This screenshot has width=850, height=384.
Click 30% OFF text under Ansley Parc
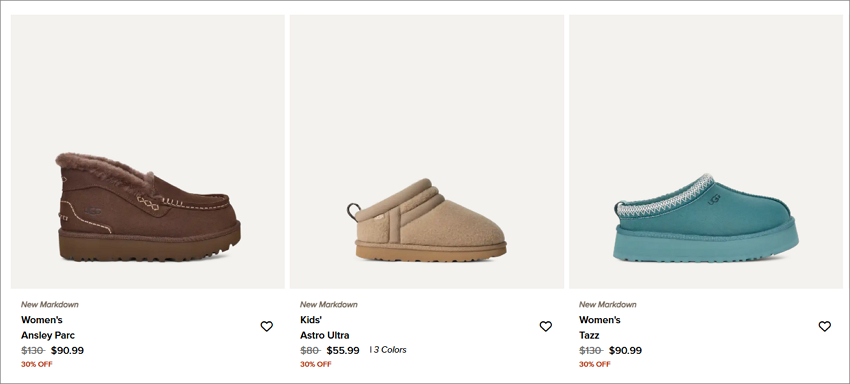tap(36, 364)
